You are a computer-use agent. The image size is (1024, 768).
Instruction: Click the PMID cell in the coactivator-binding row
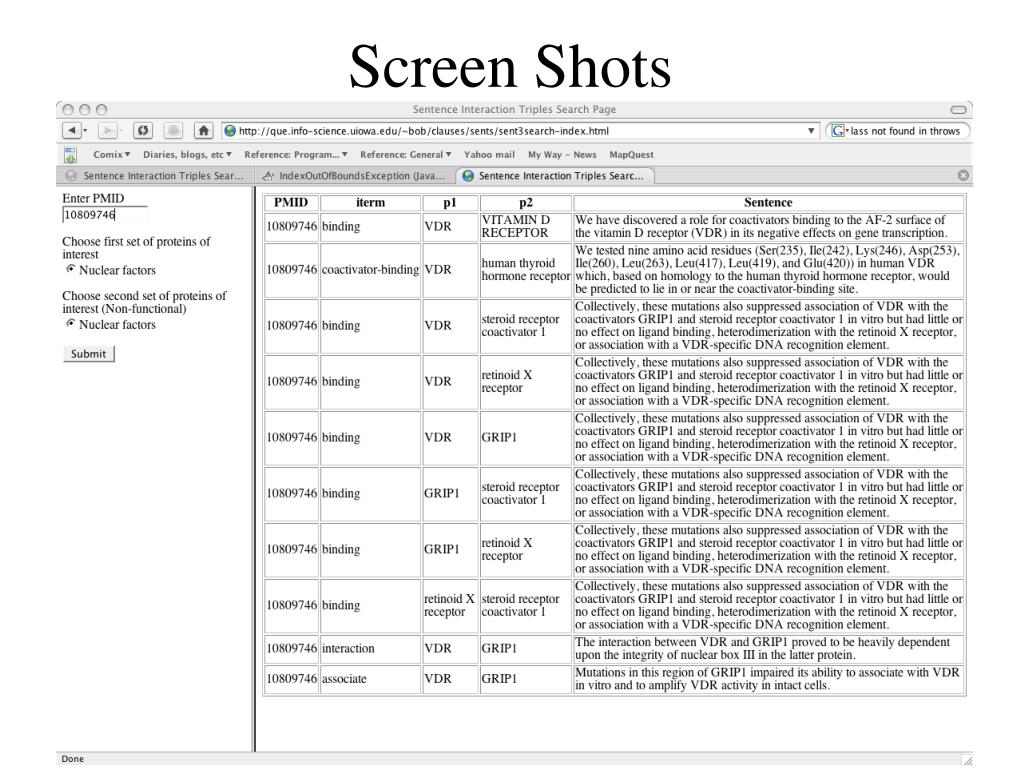pos(291,270)
